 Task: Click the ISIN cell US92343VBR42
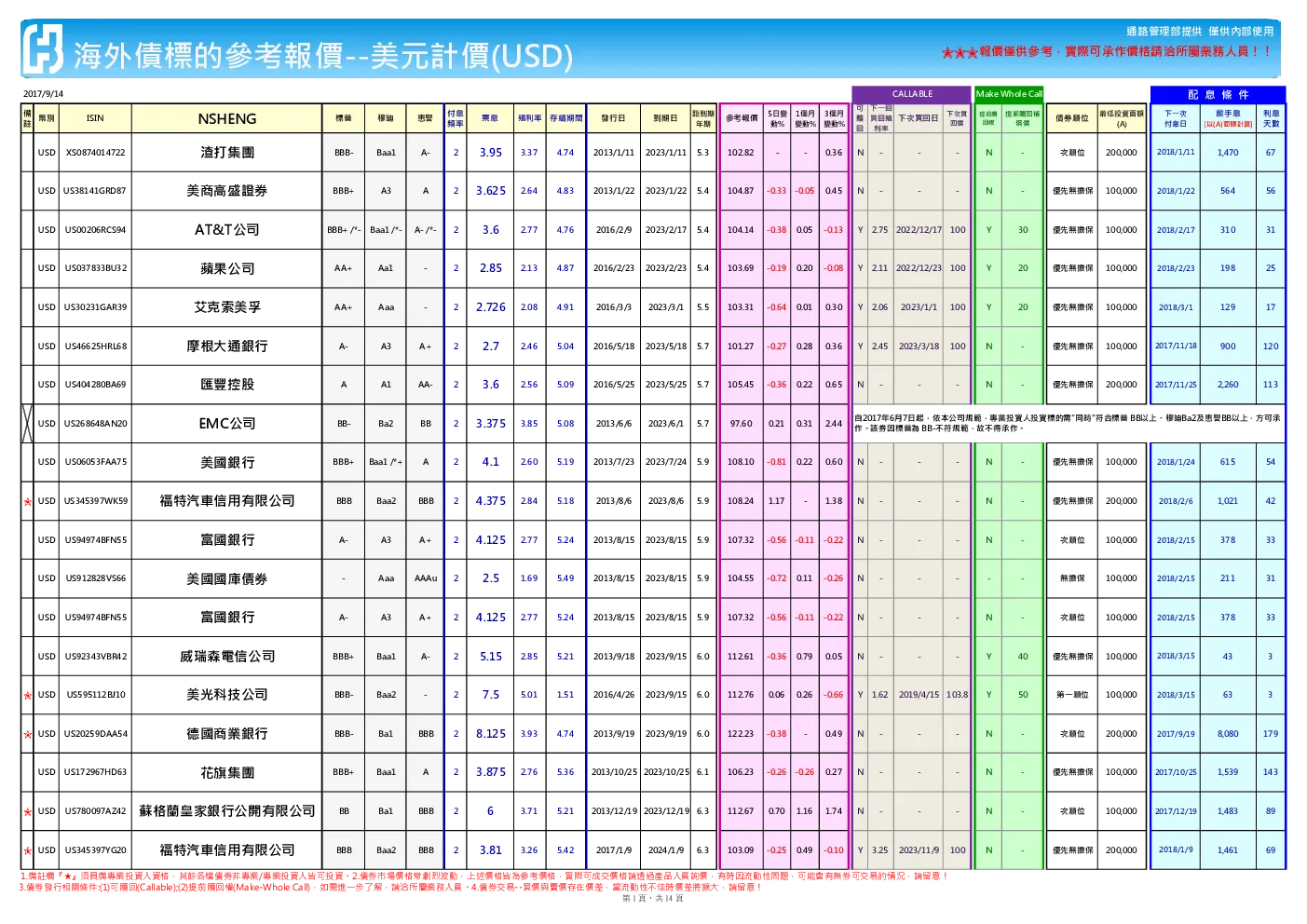(x=95, y=657)
